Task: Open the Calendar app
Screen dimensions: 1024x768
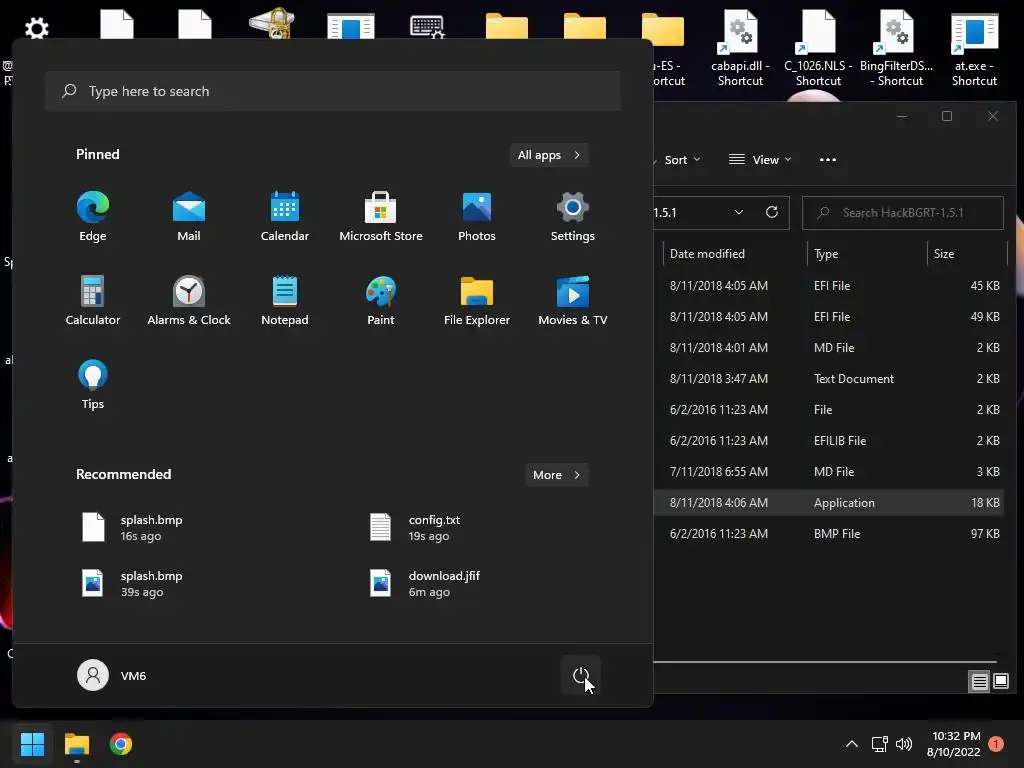Action: click(x=285, y=217)
